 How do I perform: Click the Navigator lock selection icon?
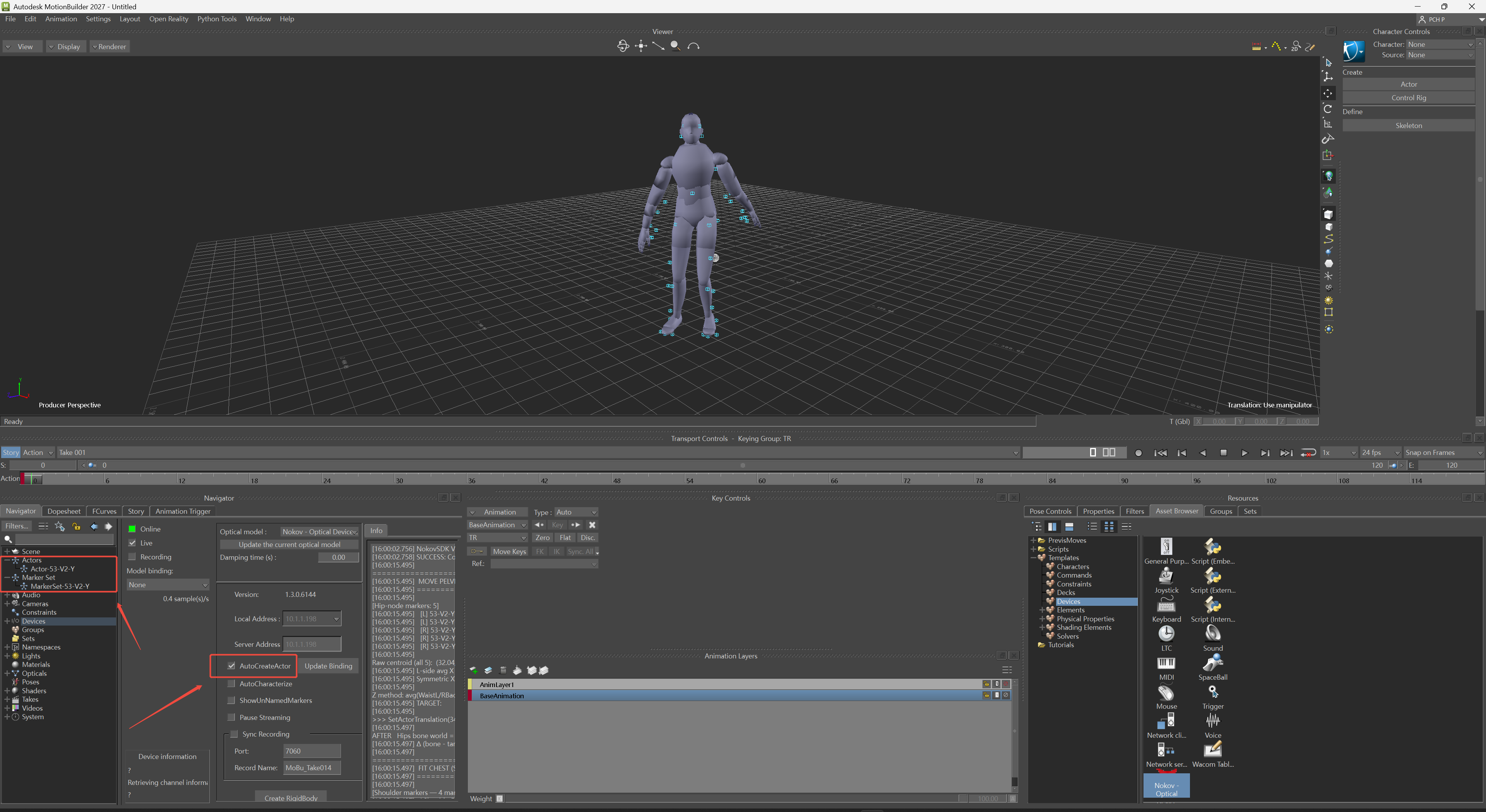[x=76, y=526]
